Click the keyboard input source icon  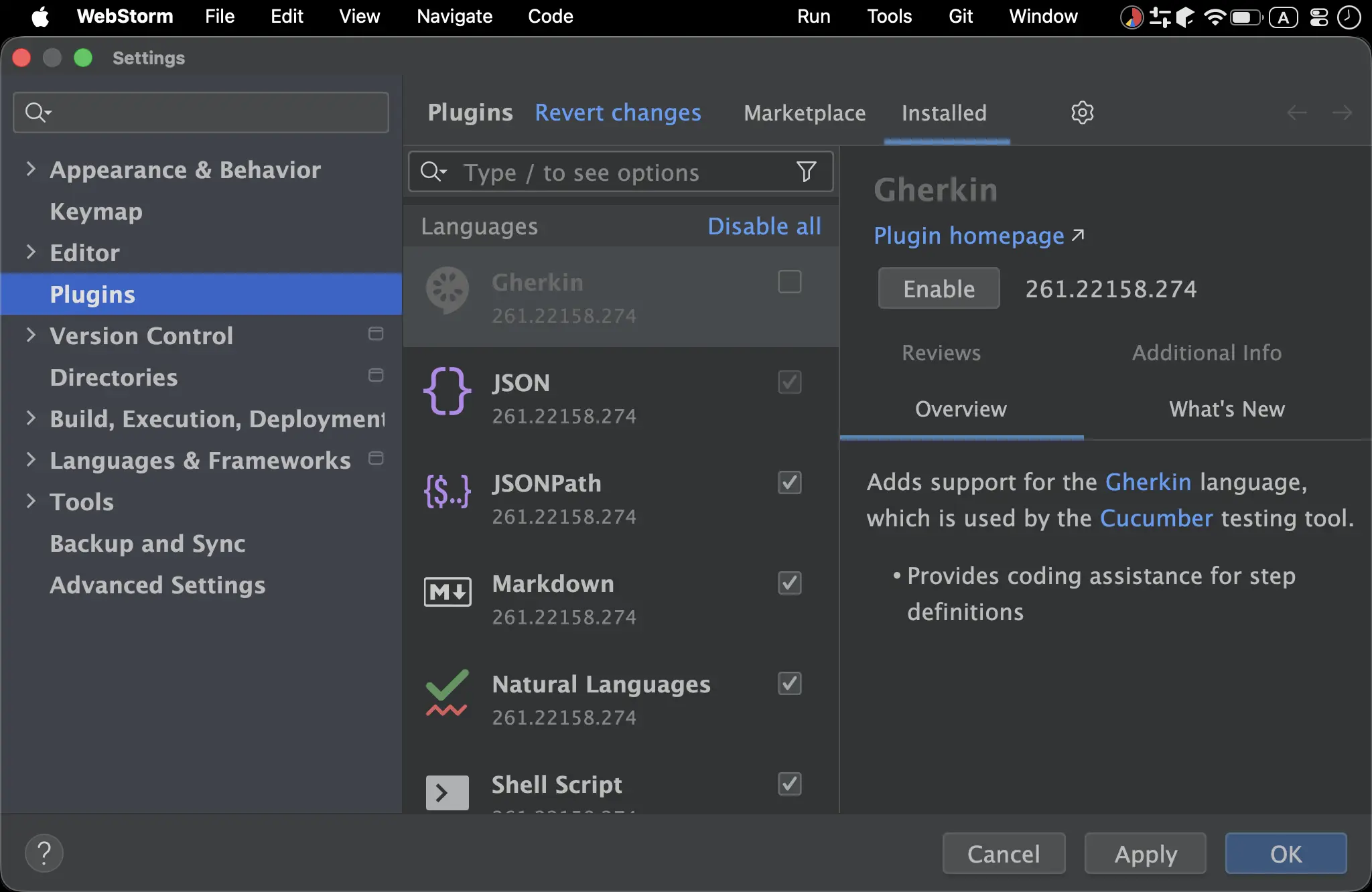coord(1283,17)
